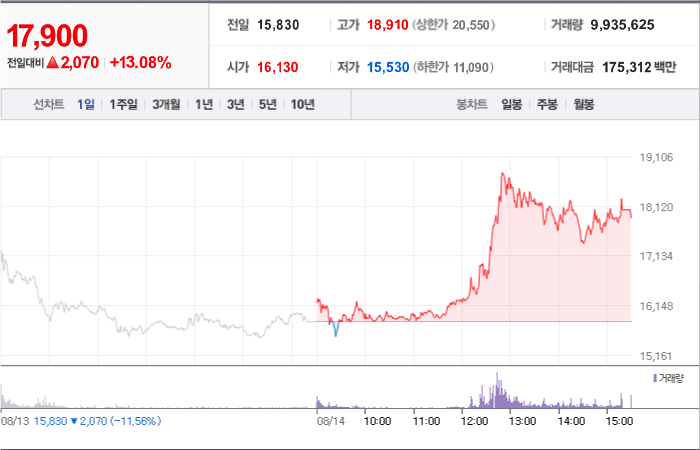700x450 pixels.
Task: Click the 19,106 y-axis label
Action: (656, 157)
